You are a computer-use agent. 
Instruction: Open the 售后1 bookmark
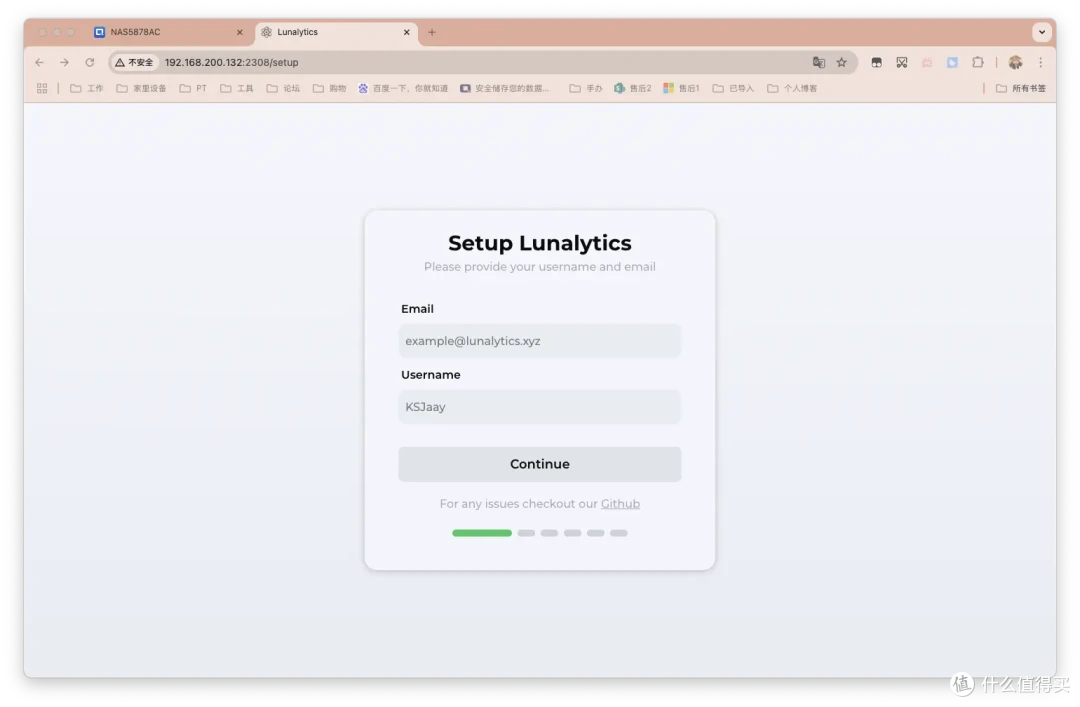pos(681,88)
